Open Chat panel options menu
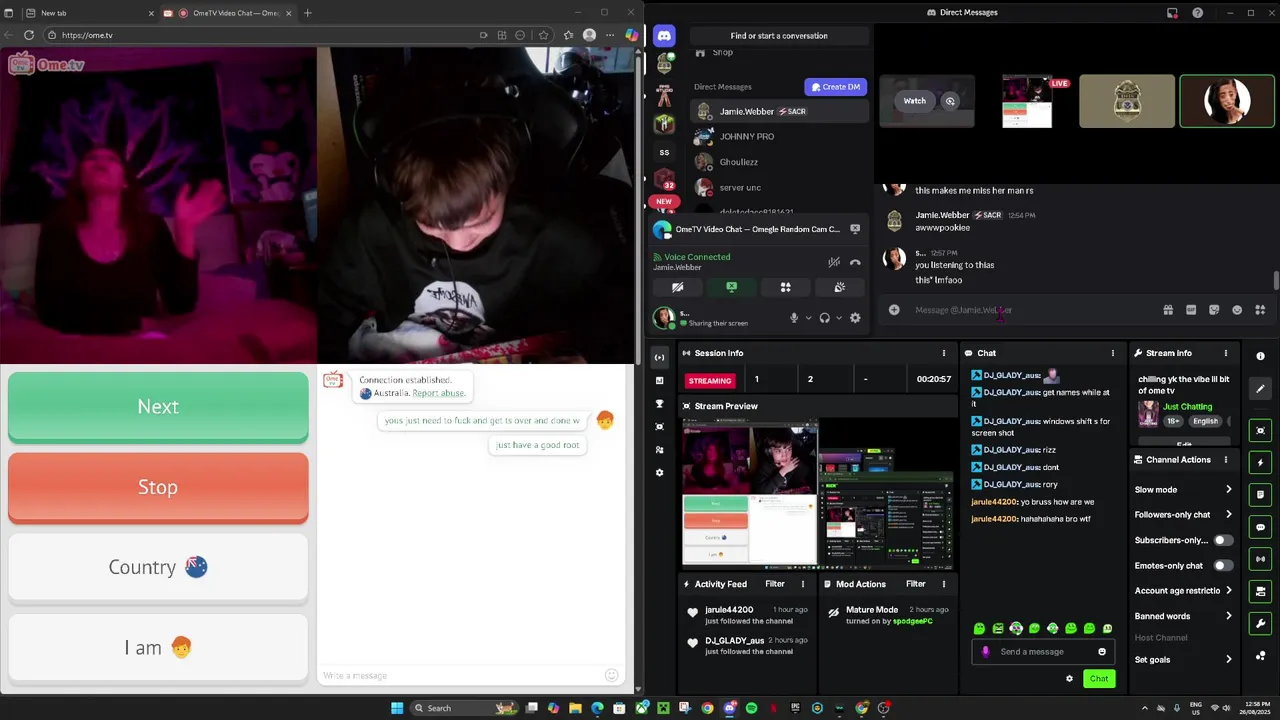Image resolution: width=1280 pixels, height=720 pixels. 1112,353
